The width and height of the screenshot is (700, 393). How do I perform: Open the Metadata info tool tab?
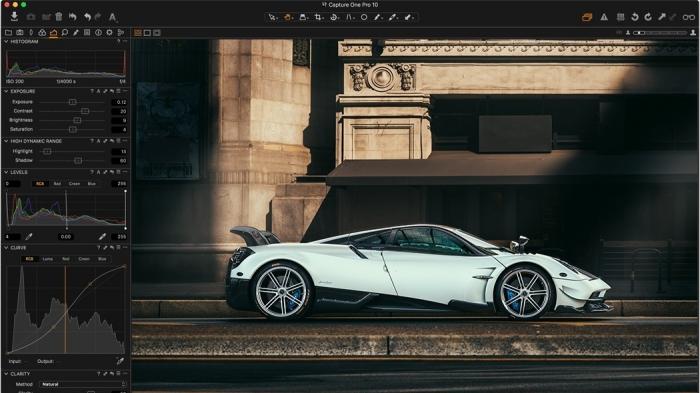(x=98, y=33)
